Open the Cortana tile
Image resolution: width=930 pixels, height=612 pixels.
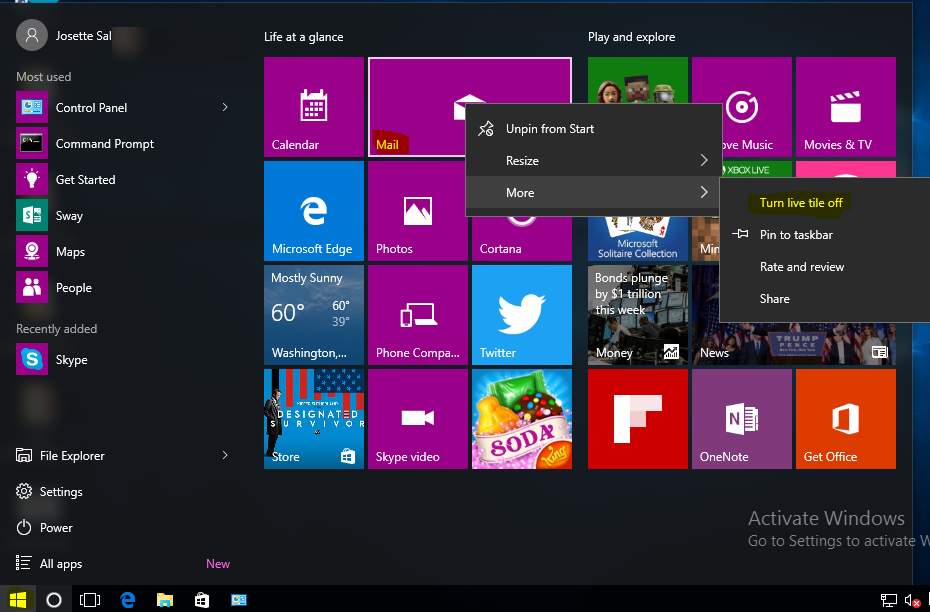pos(522,238)
